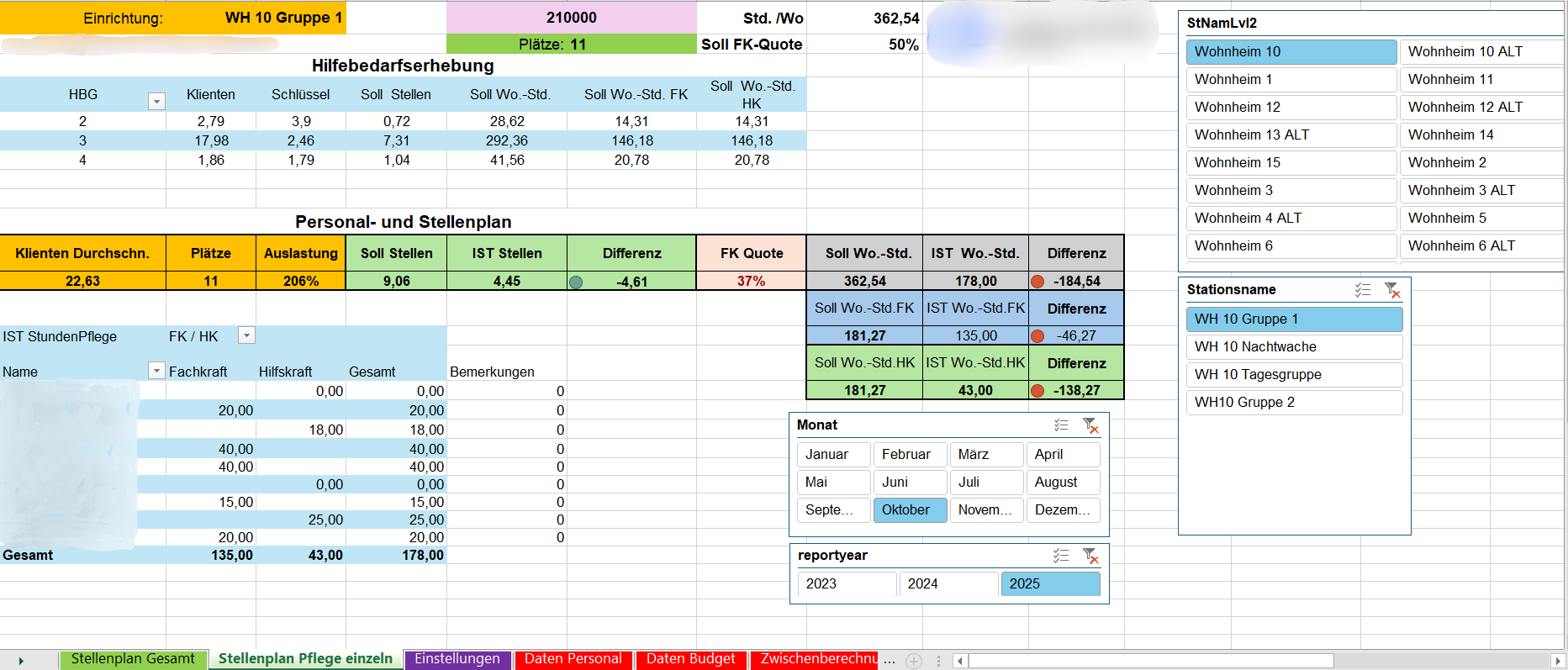Clear the filter on the Stationsname slicer
Viewport: 1568px width, 670px height.
pos(1392,290)
